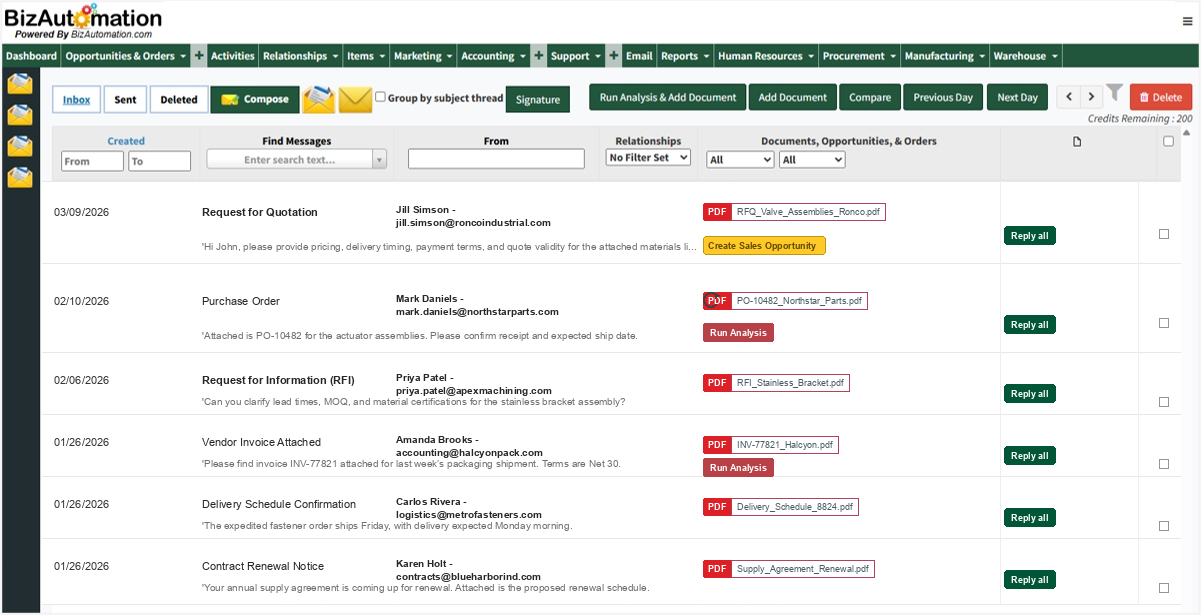
Task: Click PDF icon for Delivery_Schedule_8824.pdf
Action: point(717,507)
